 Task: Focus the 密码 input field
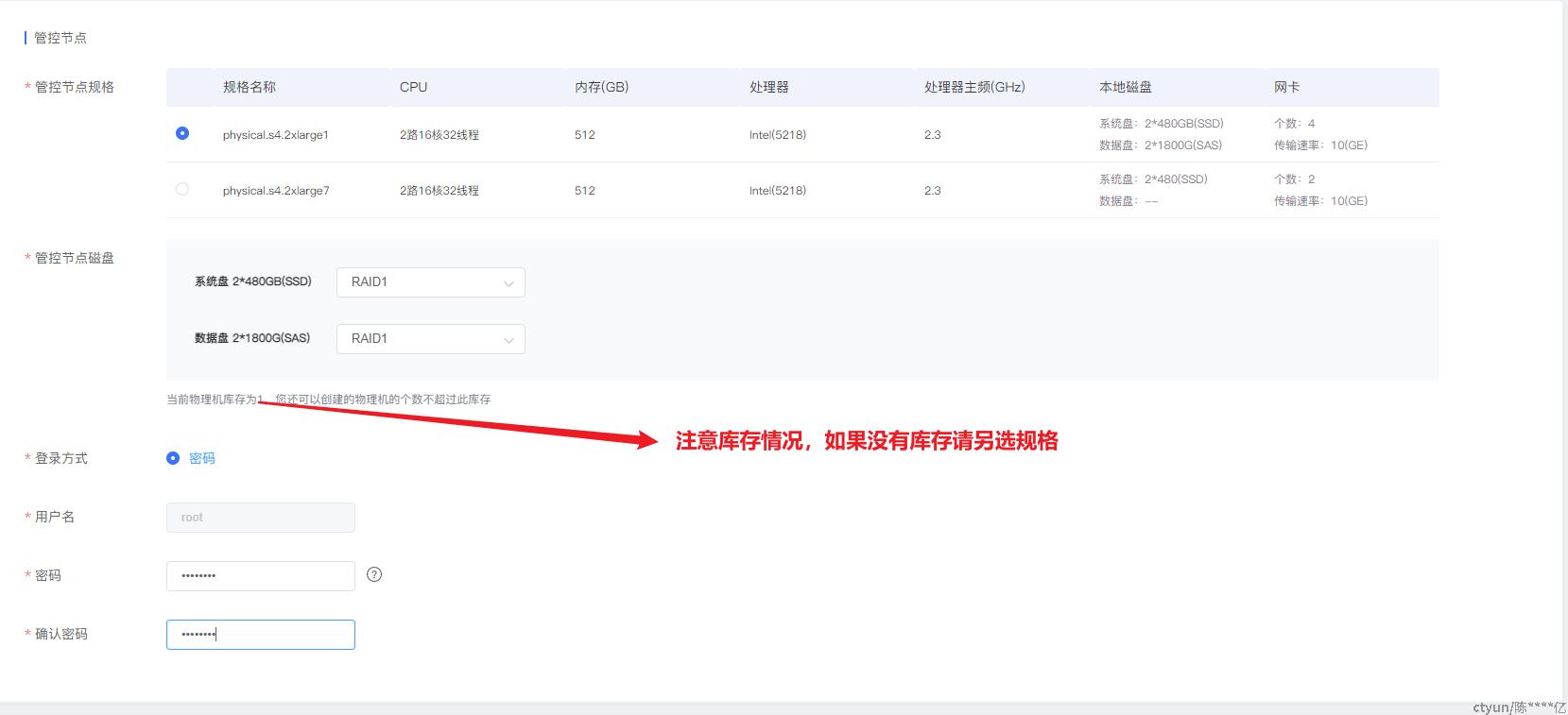[x=260, y=576]
